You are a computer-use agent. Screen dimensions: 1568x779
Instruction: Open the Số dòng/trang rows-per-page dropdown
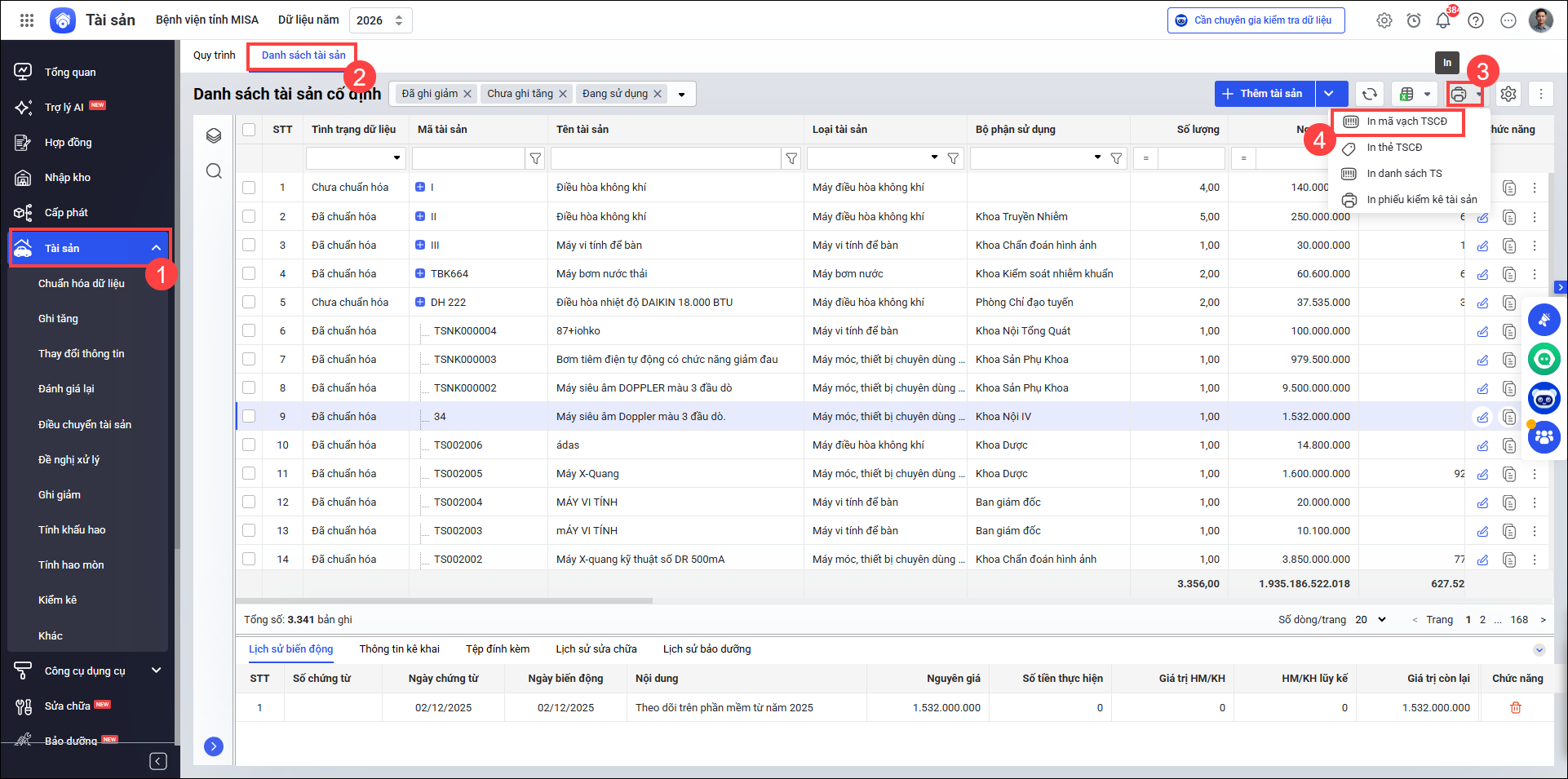coord(1371,620)
